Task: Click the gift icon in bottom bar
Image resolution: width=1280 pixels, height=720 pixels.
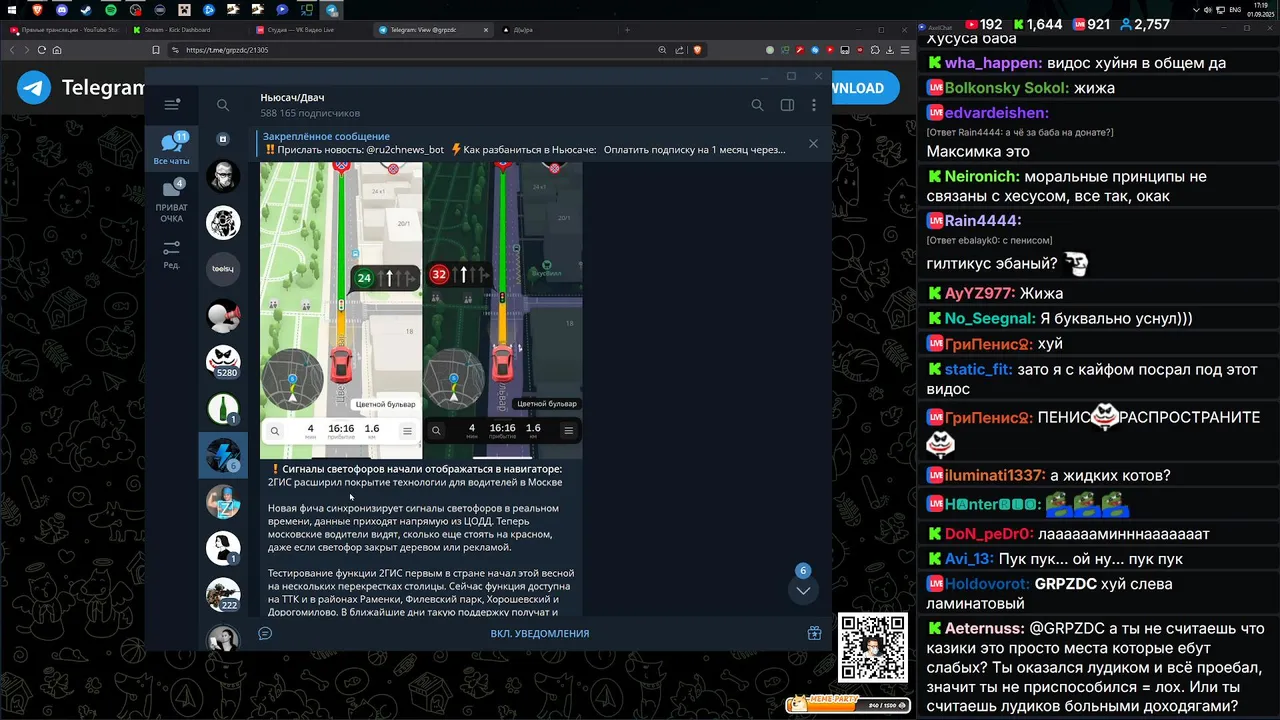Action: point(814,633)
